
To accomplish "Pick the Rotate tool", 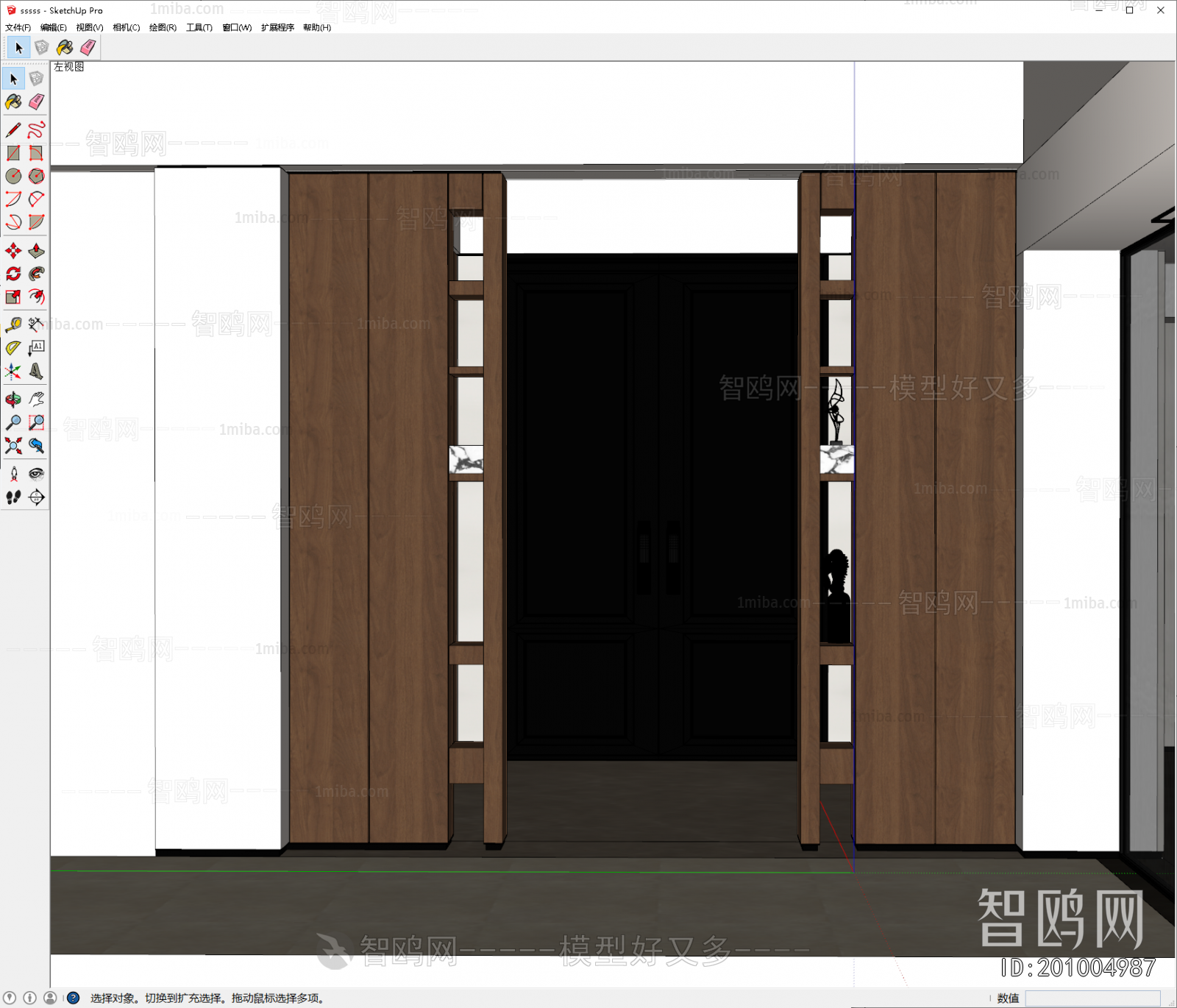I will click(x=13, y=274).
